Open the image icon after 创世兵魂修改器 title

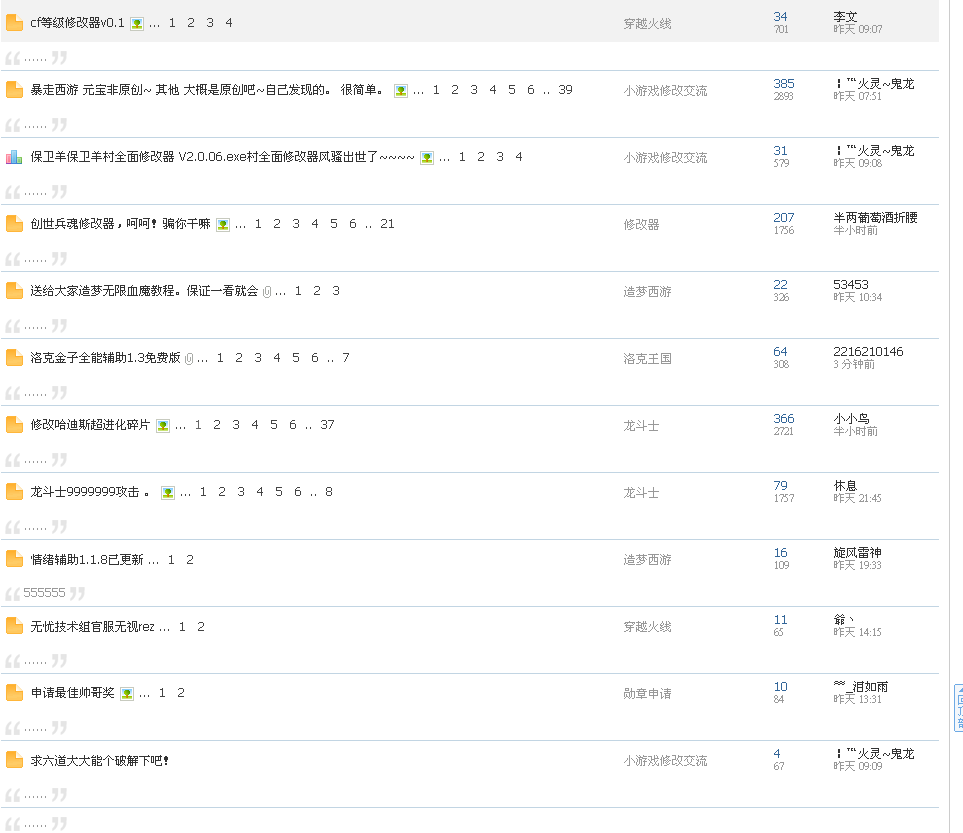223,225
